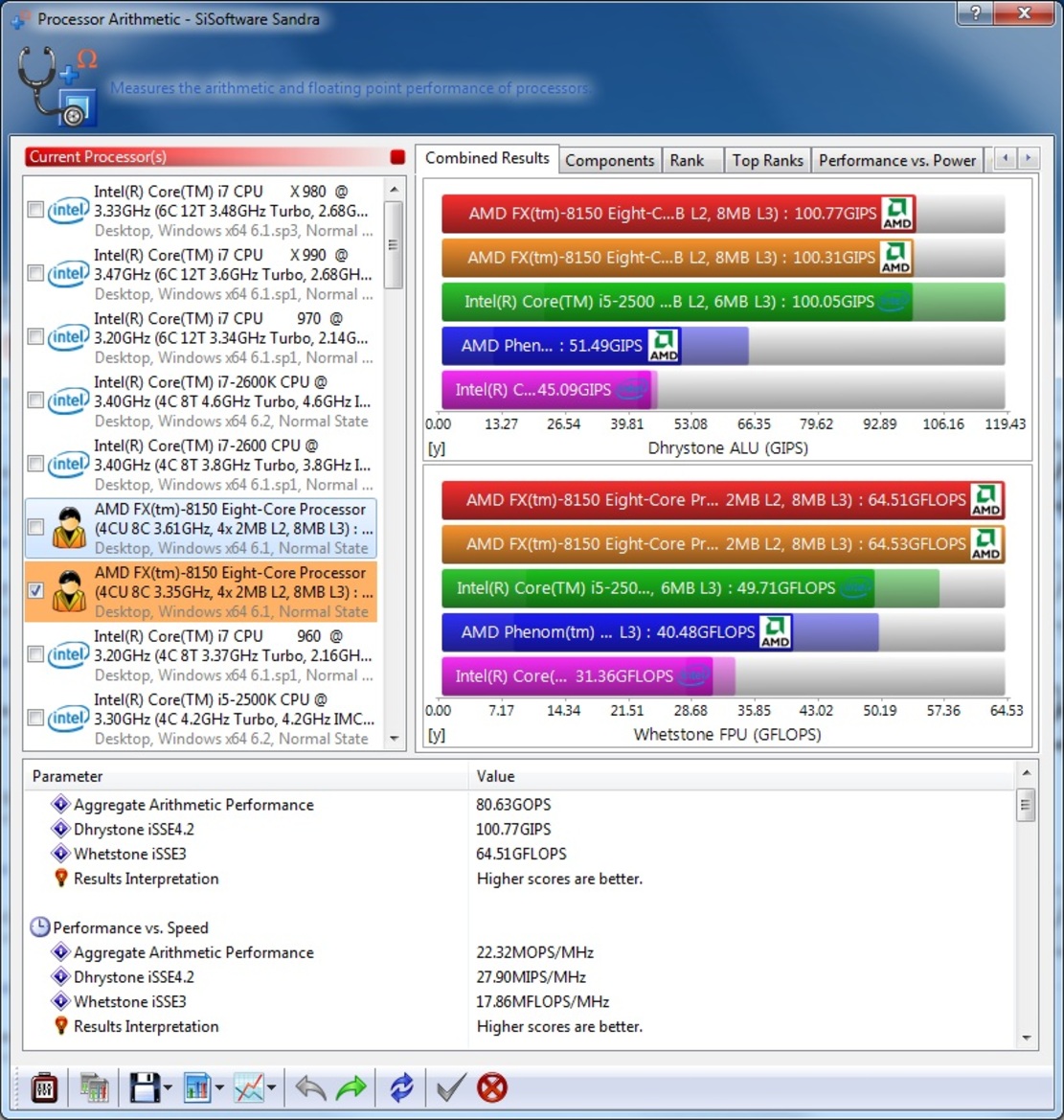Click the bar chart type icon
Screen dimensions: 1064x1120
pyautogui.click(x=197, y=1087)
